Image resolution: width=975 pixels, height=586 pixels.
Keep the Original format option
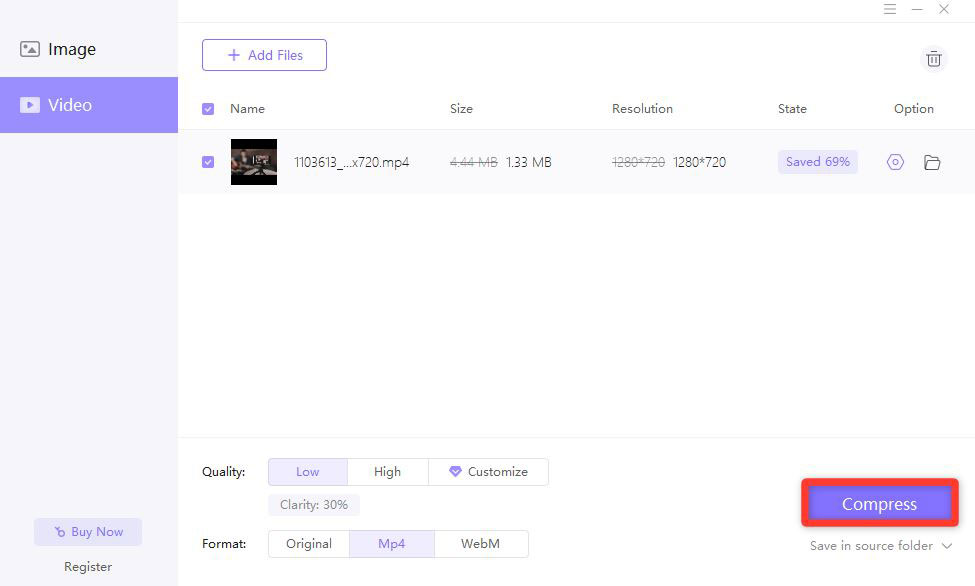click(308, 544)
